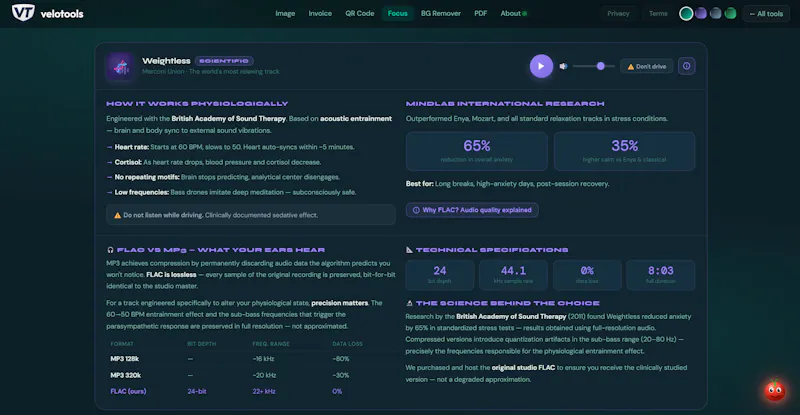
Task: Click the MP3 128k table row
Action: pyautogui.click(x=251, y=359)
